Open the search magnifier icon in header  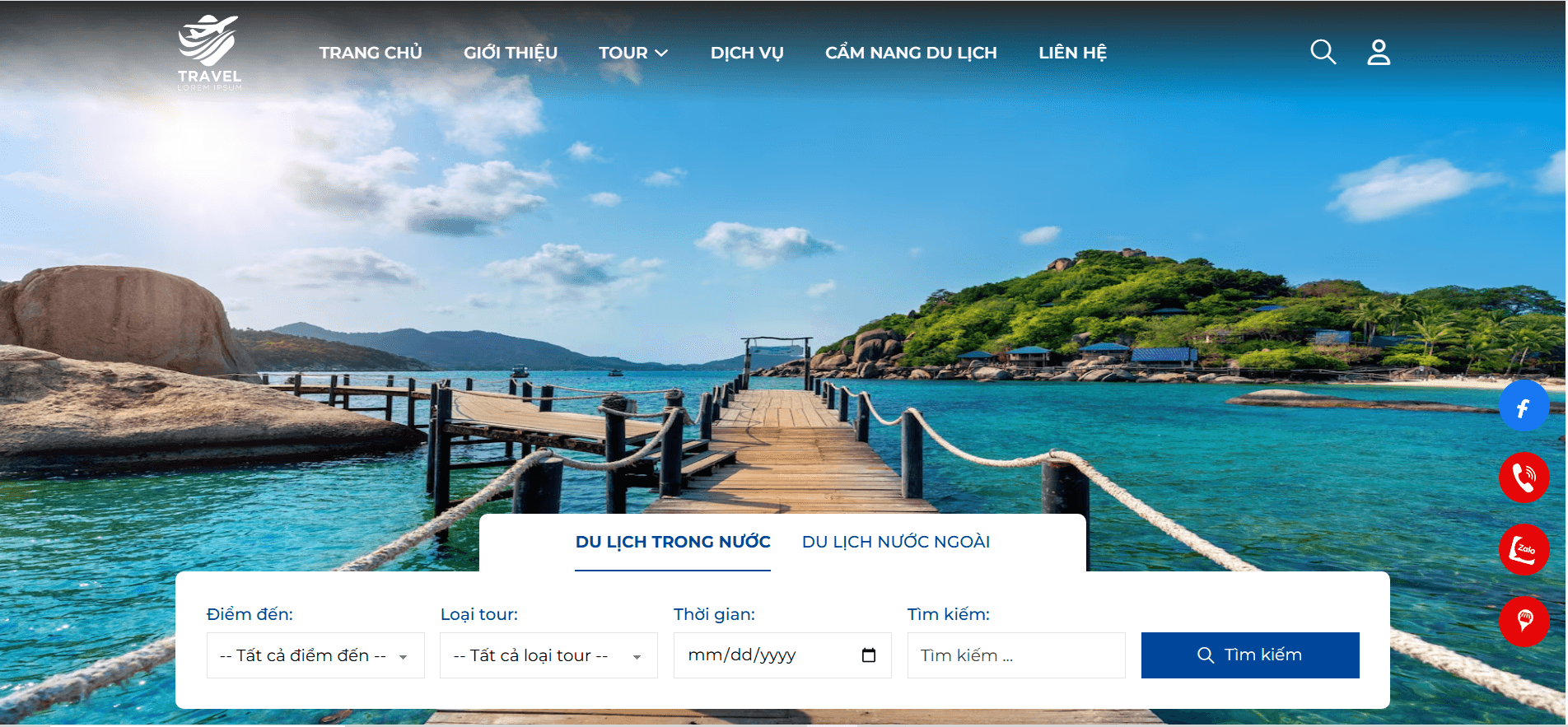1323,52
